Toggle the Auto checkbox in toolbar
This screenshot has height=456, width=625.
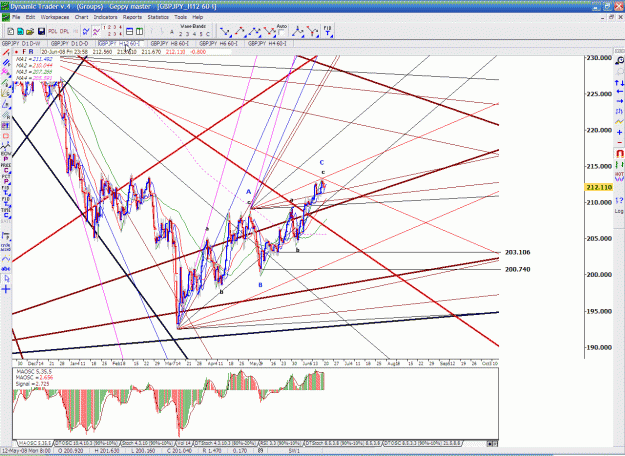(281, 33)
